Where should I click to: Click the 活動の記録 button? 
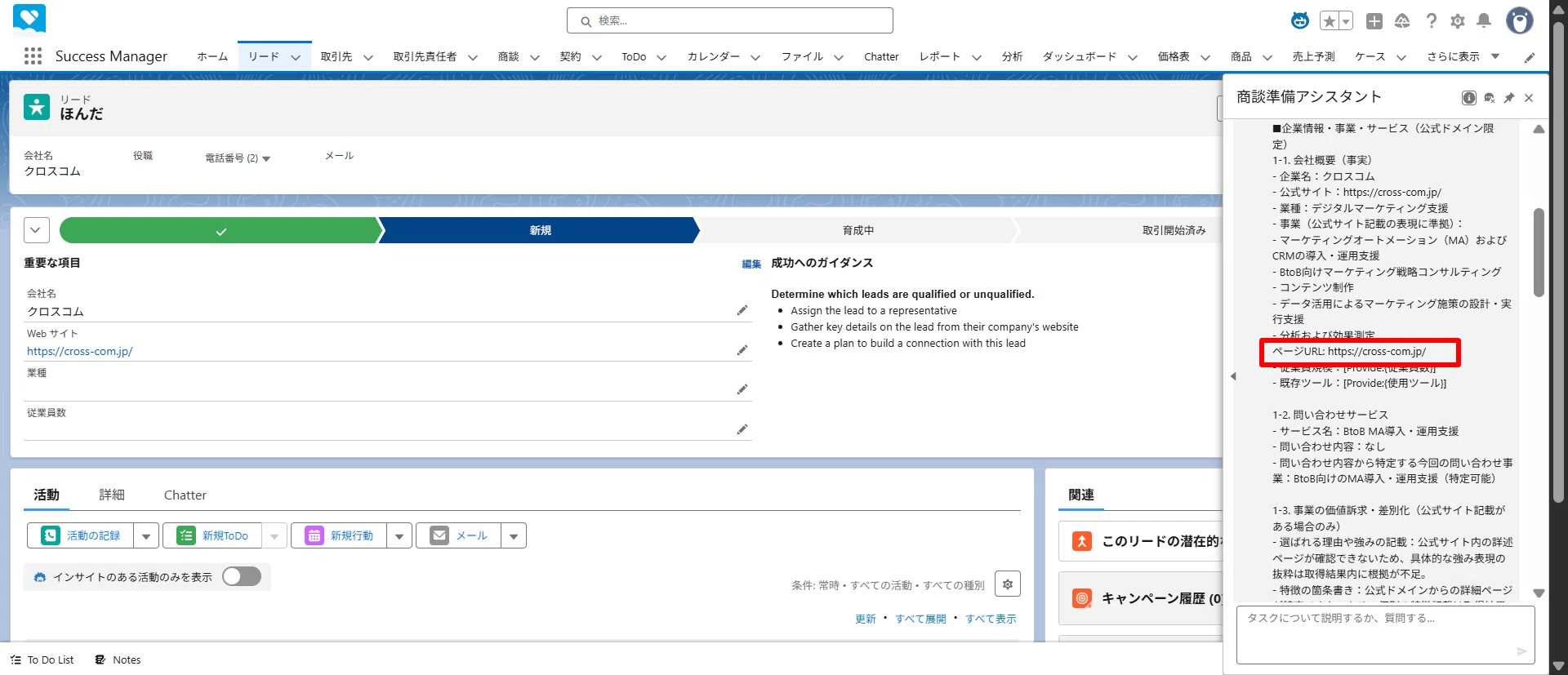[81, 535]
